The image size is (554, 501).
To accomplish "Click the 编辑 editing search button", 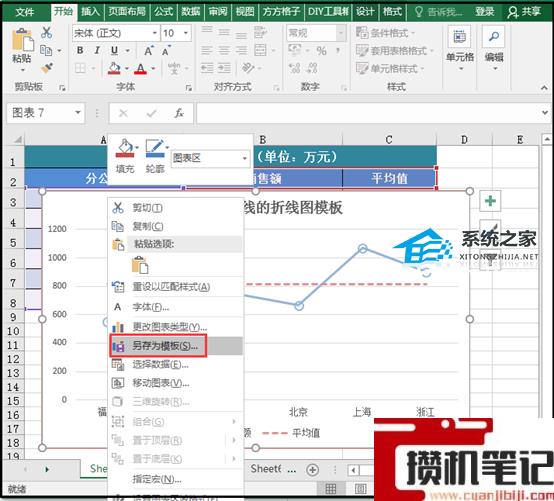I will (494, 48).
